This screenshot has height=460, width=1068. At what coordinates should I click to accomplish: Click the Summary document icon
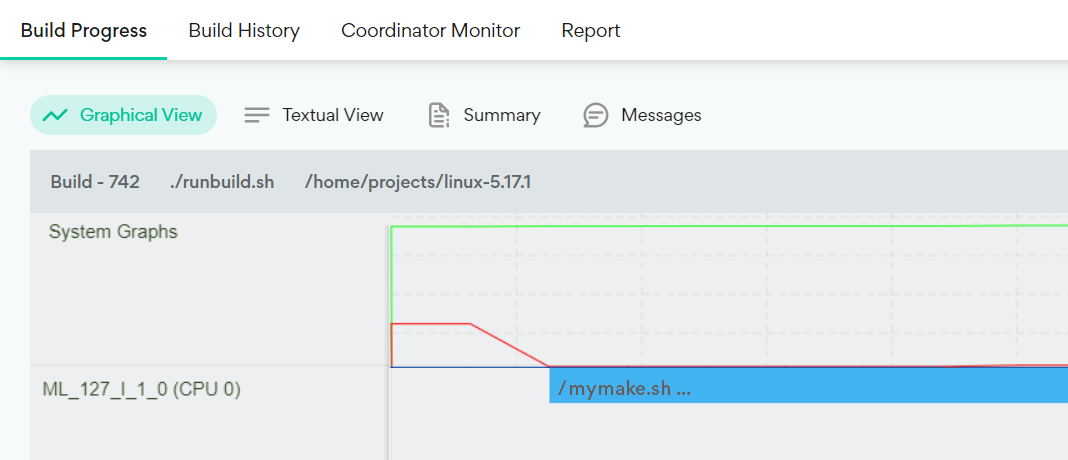point(438,115)
